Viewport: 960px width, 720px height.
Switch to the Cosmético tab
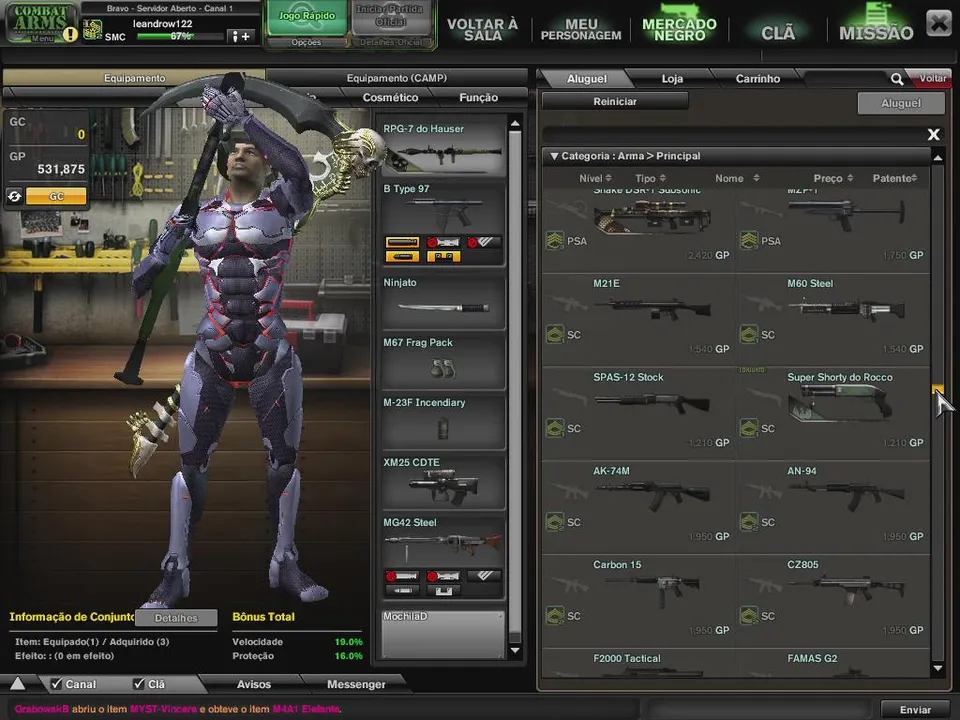[x=390, y=97]
